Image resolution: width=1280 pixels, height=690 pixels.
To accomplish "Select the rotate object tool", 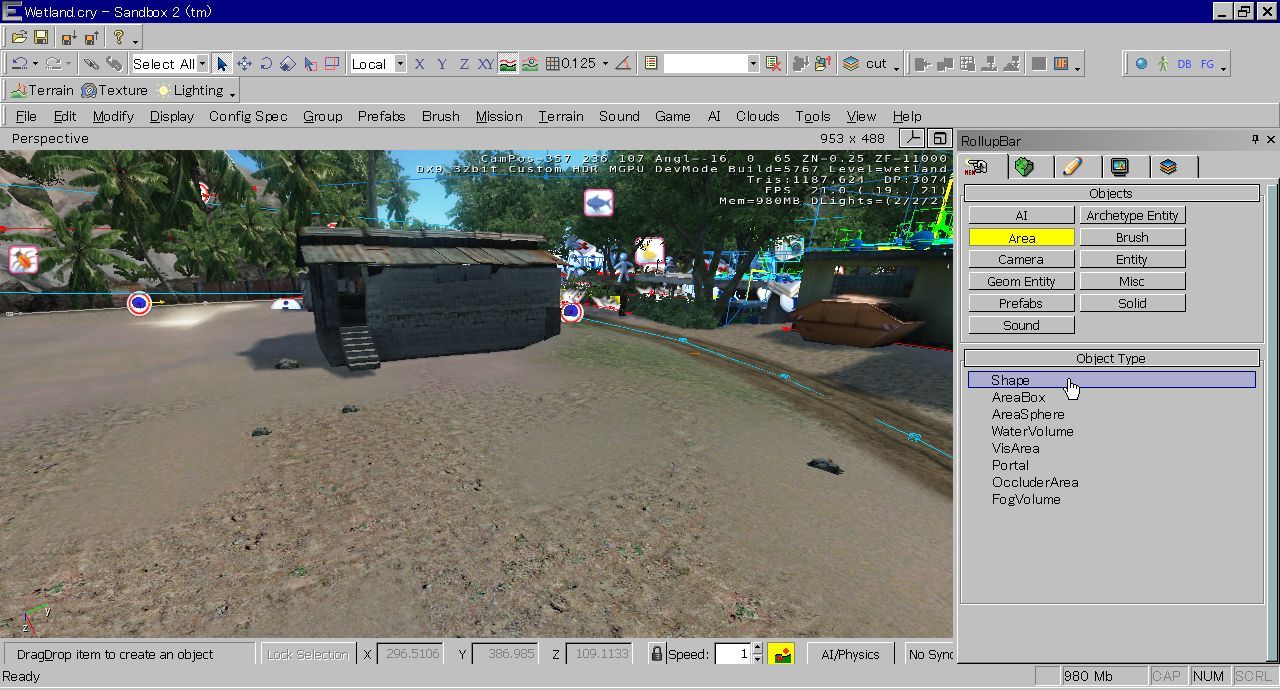I will [266, 63].
